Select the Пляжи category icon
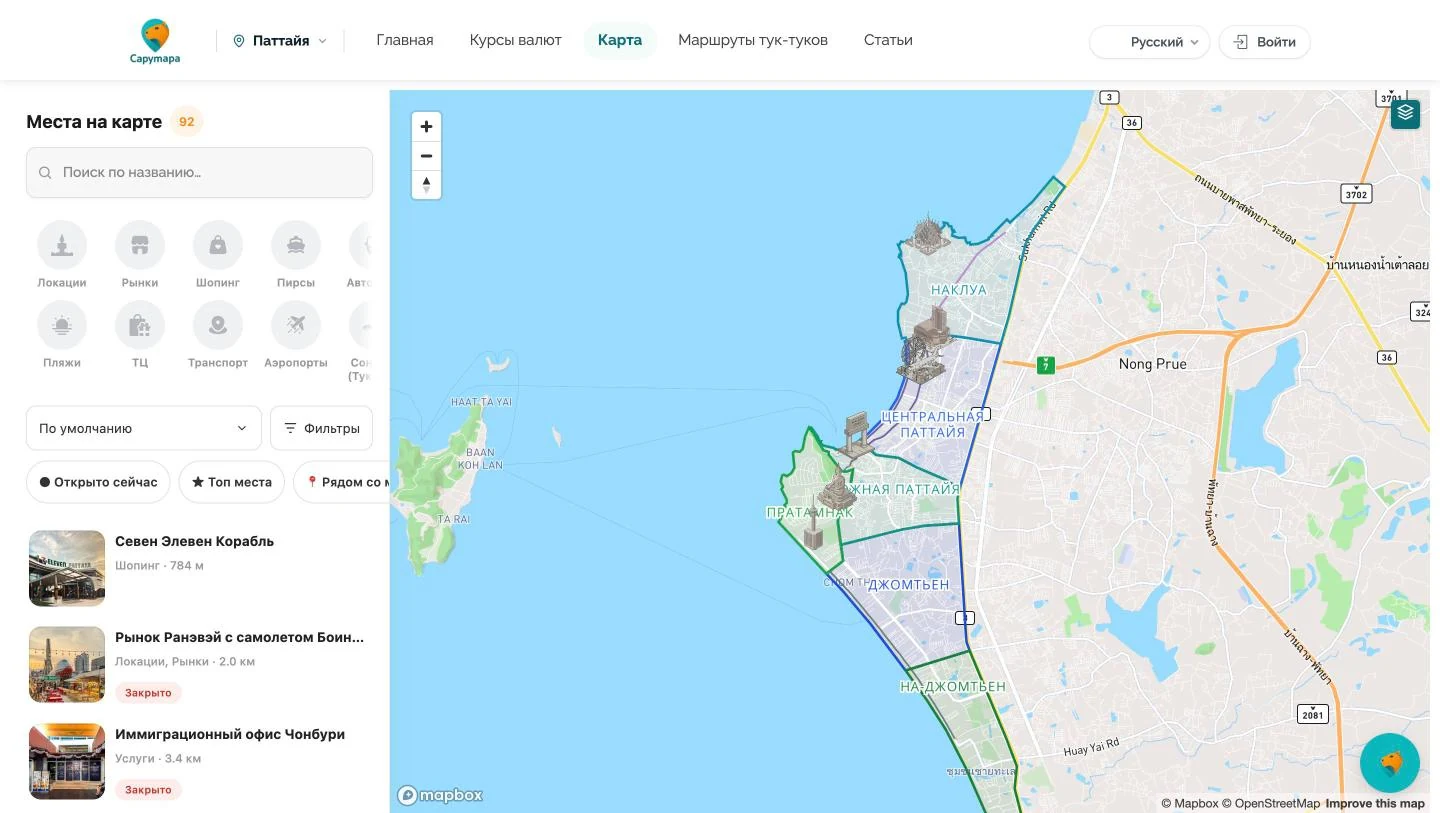 62,325
